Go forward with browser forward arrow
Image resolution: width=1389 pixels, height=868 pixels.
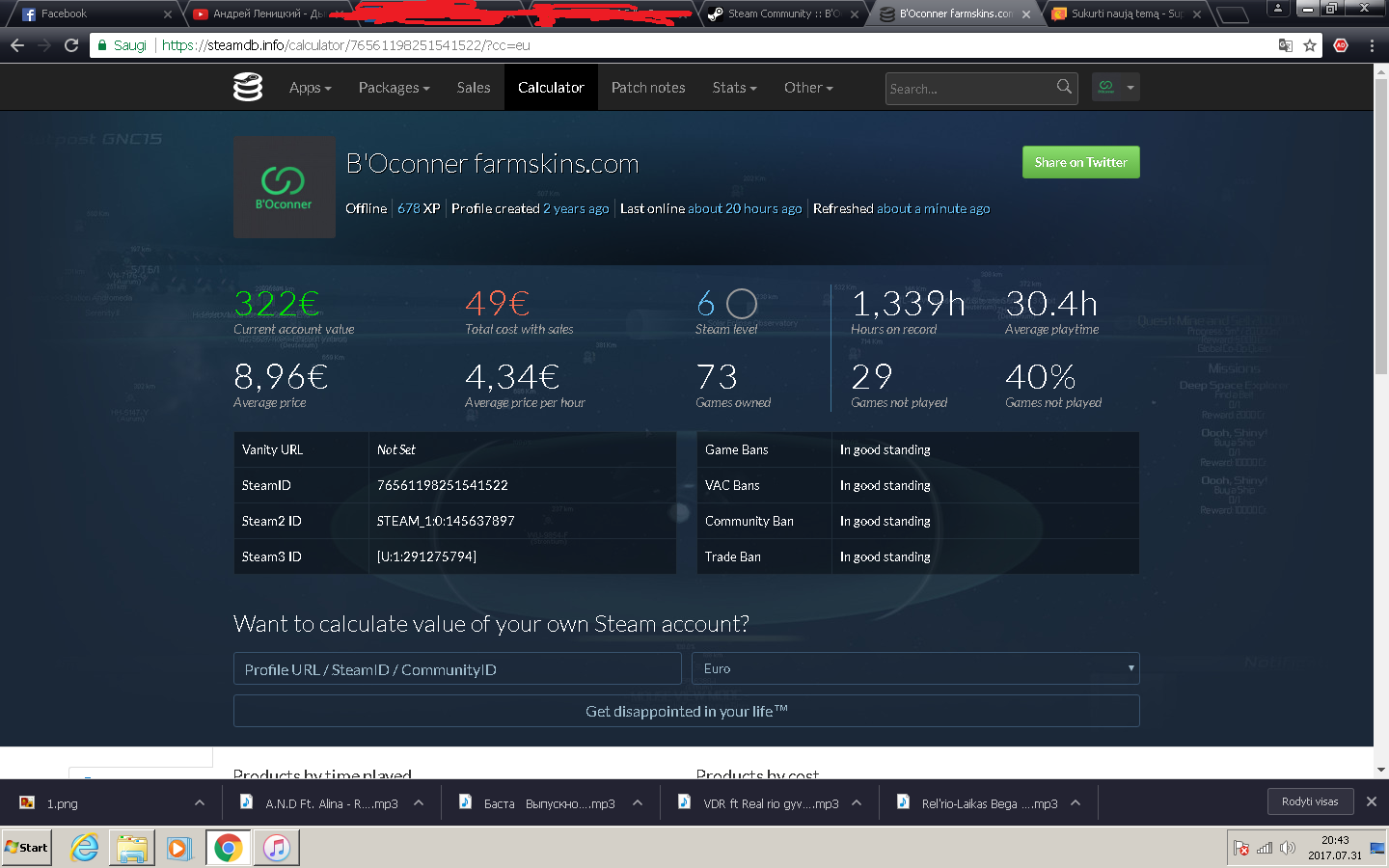tap(44, 45)
